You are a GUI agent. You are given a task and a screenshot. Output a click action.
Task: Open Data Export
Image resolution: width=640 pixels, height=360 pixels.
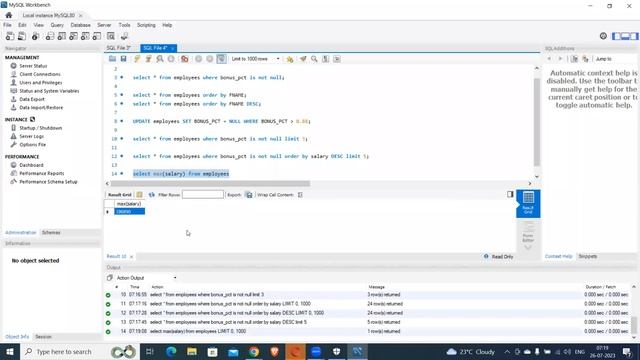[x=32, y=99]
